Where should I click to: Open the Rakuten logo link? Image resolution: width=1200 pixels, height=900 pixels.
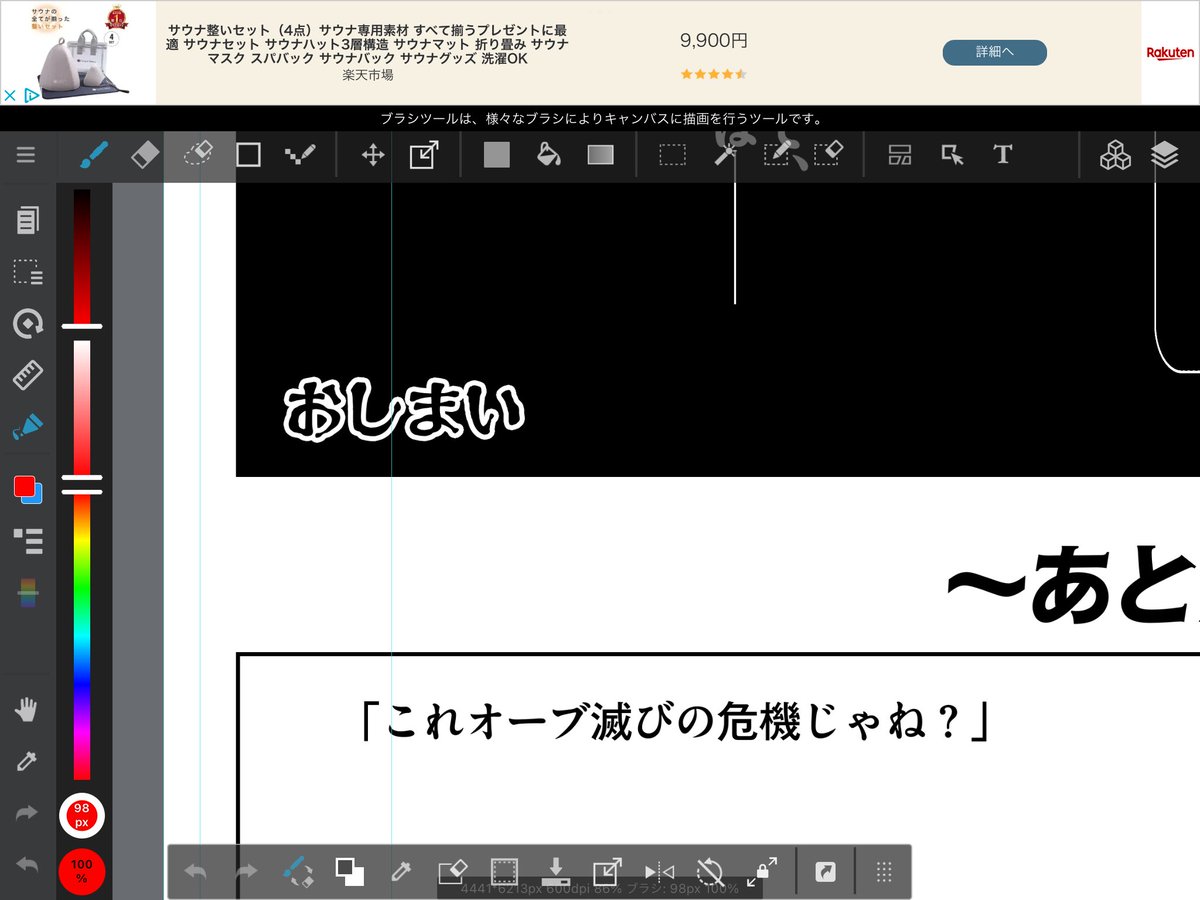click(1170, 52)
